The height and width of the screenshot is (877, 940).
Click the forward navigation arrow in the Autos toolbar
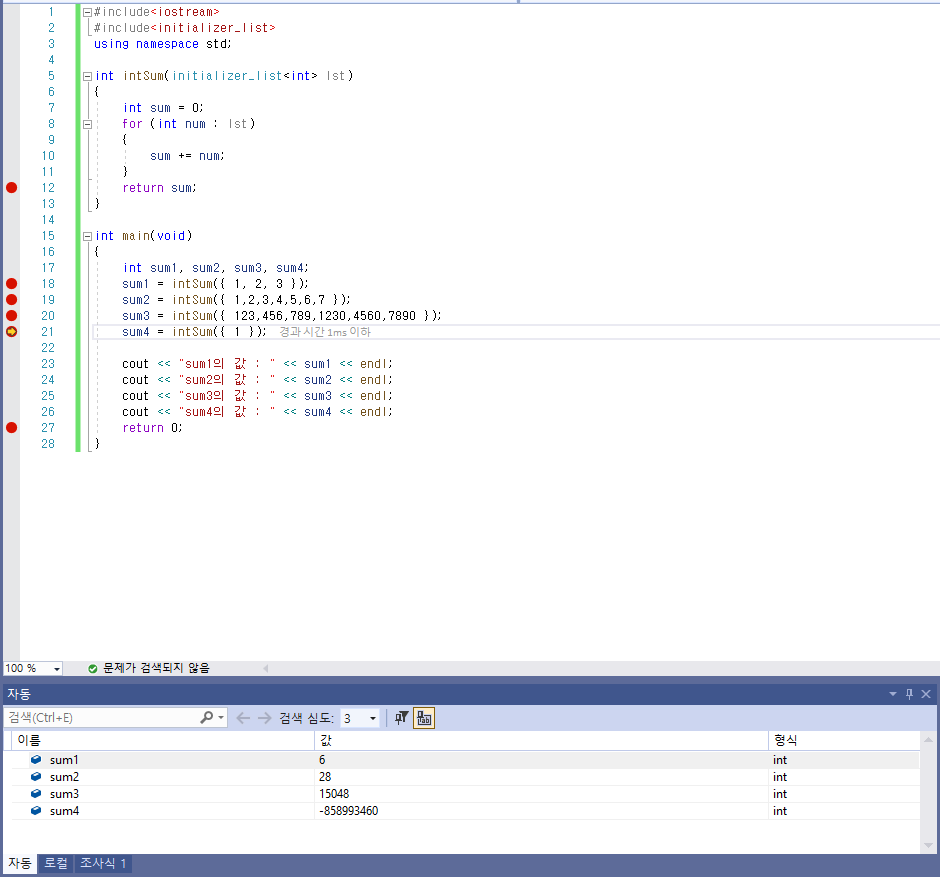pyautogui.click(x=264, y=718)
